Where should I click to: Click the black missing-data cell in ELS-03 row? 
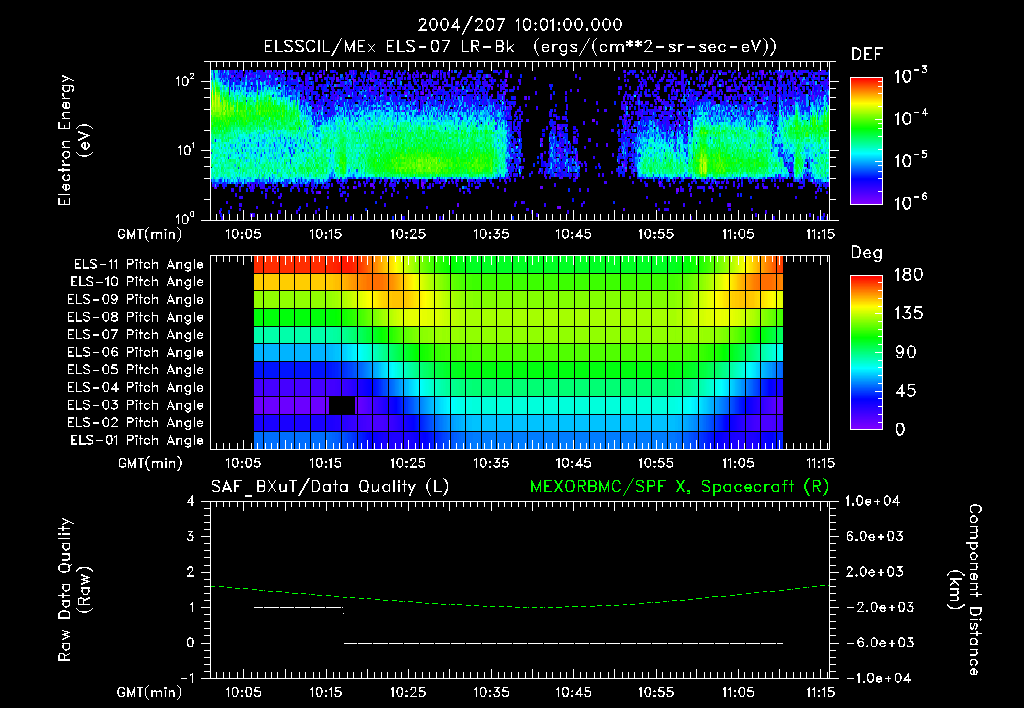(x=342, y=405)
